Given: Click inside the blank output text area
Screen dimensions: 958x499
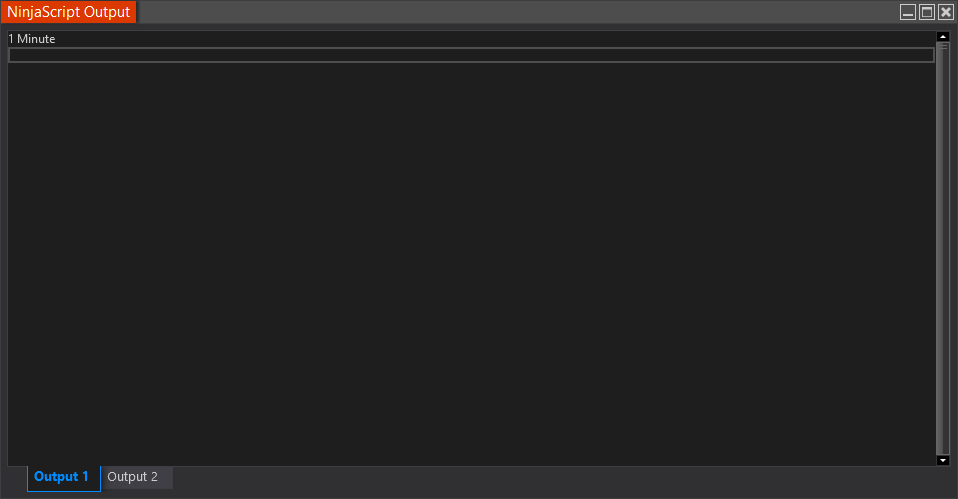Looking at the screenshot, I should 471,263.
